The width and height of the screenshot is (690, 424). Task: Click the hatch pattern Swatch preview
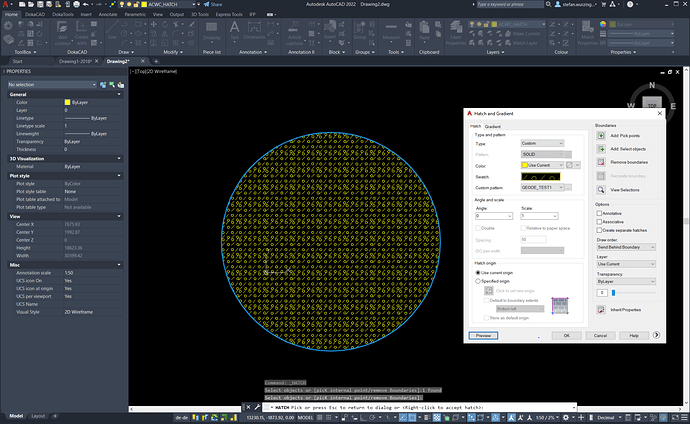point(540,176)
